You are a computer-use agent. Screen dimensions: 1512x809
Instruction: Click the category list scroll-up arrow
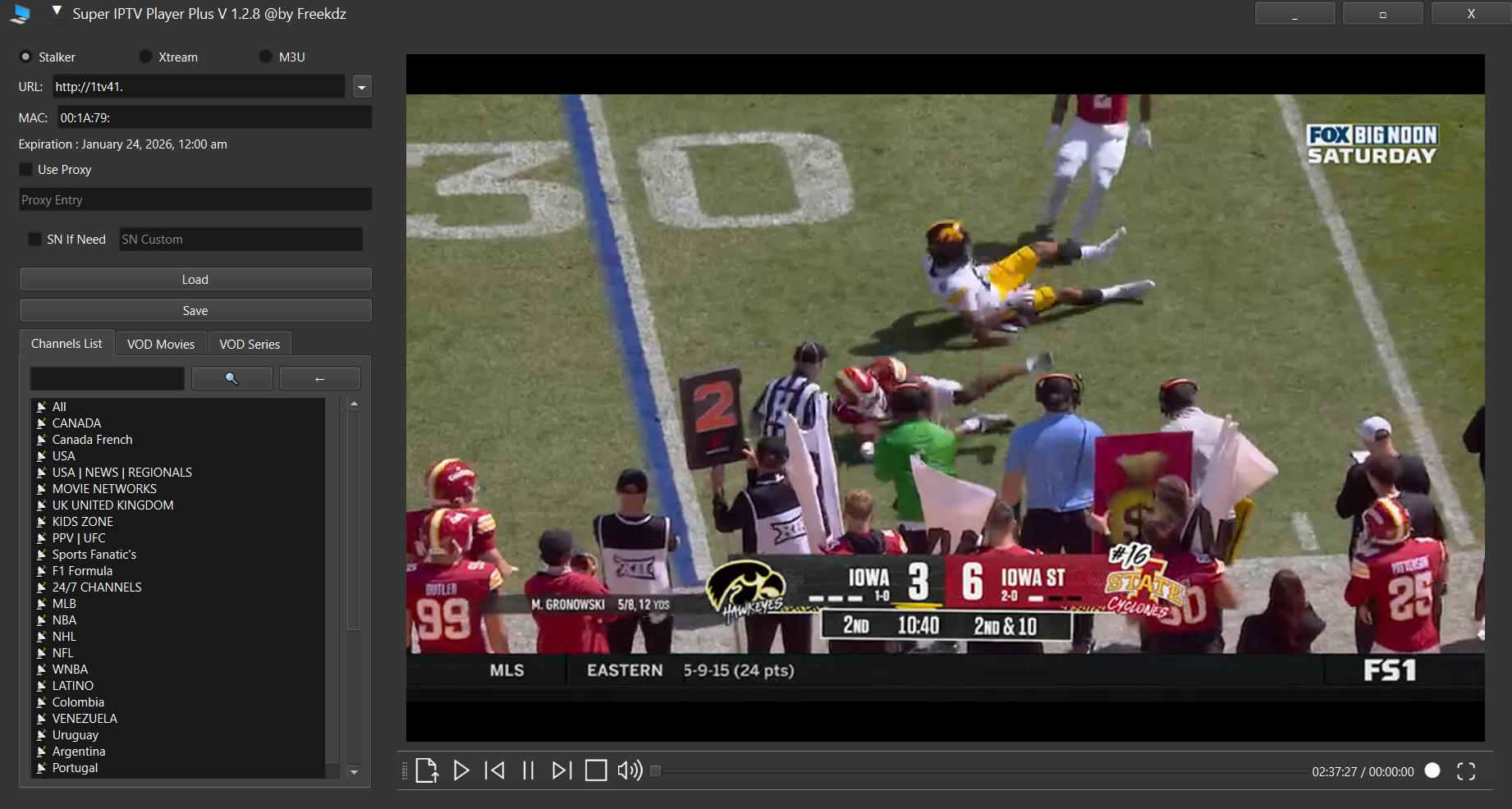coord(354,404)
